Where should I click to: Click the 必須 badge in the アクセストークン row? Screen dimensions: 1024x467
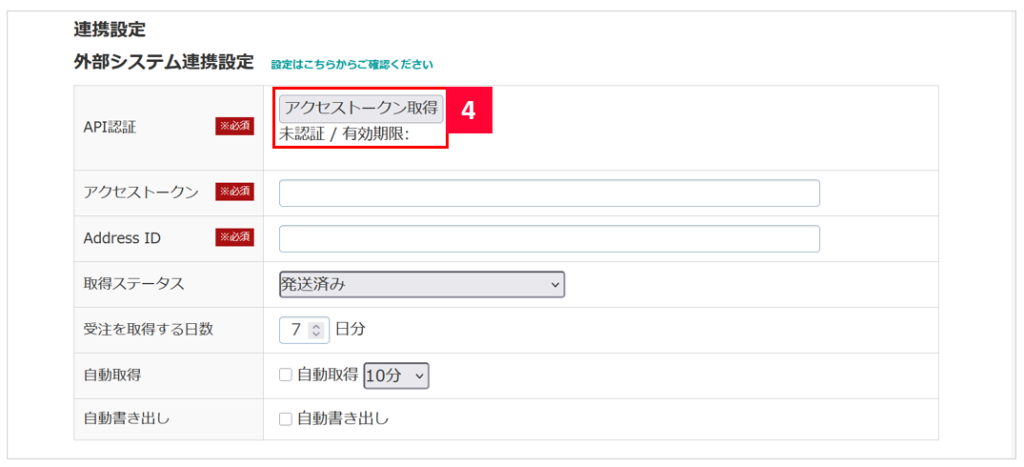click(234, 192)
